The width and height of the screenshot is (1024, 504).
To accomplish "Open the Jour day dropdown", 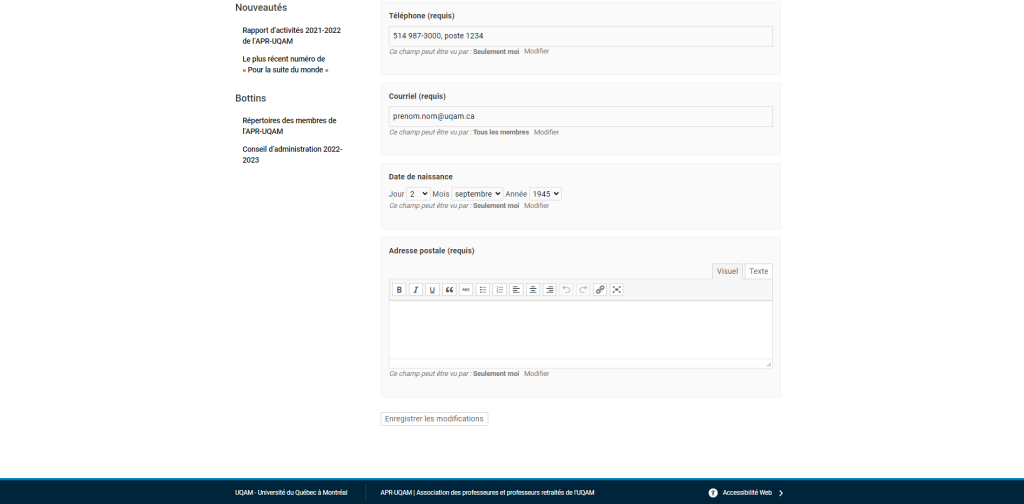I will coord(418,194).
